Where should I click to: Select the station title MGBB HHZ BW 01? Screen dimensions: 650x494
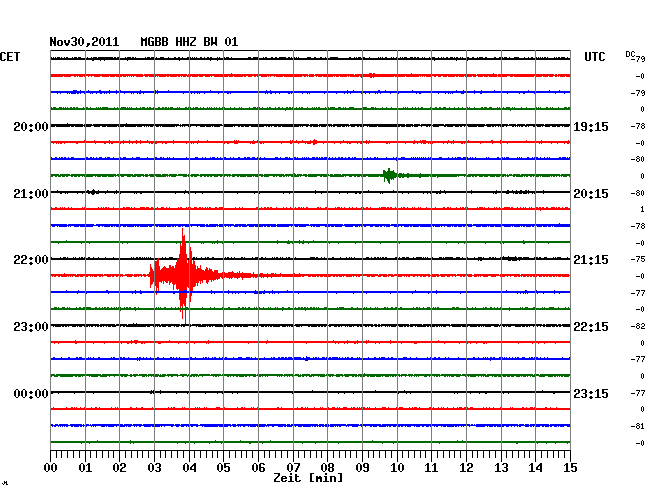click(x=189, y=42)
